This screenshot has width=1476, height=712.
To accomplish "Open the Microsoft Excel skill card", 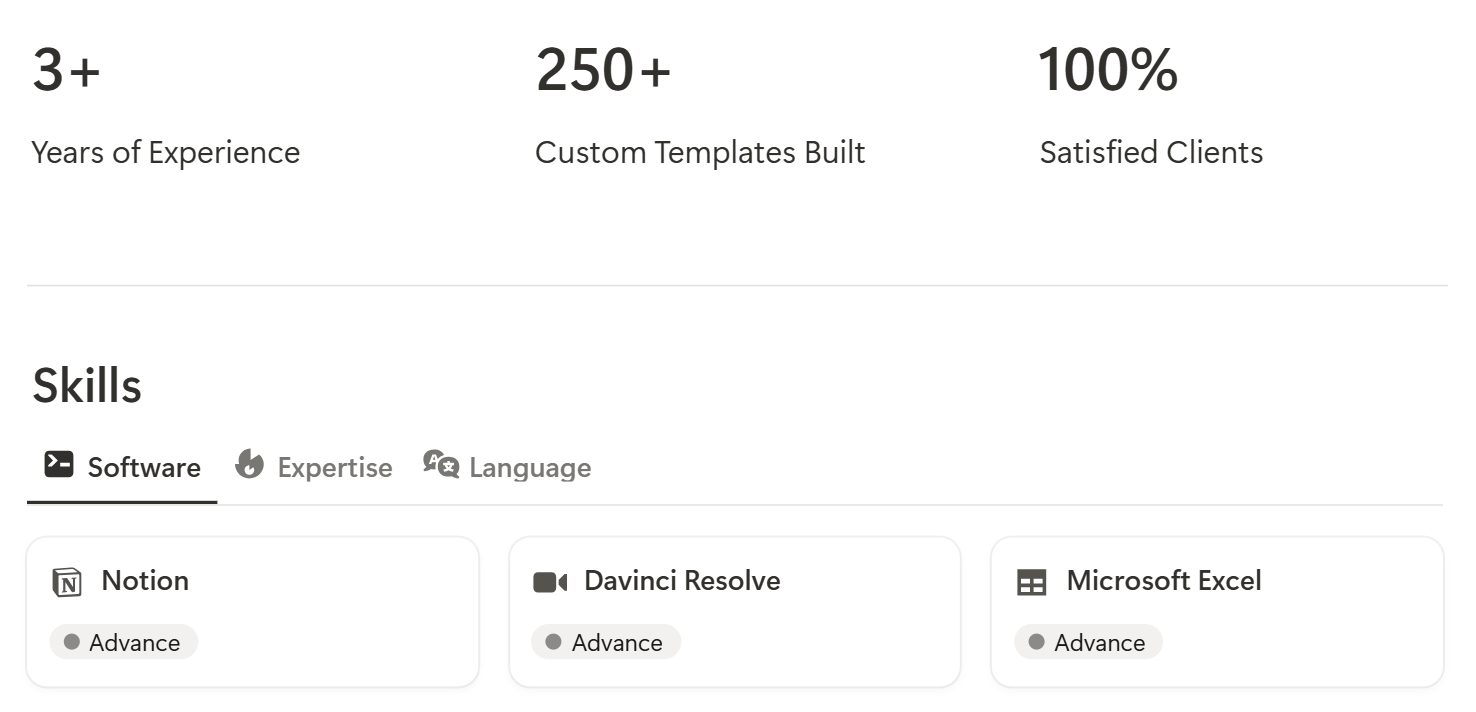I will tap(1217, 612).
